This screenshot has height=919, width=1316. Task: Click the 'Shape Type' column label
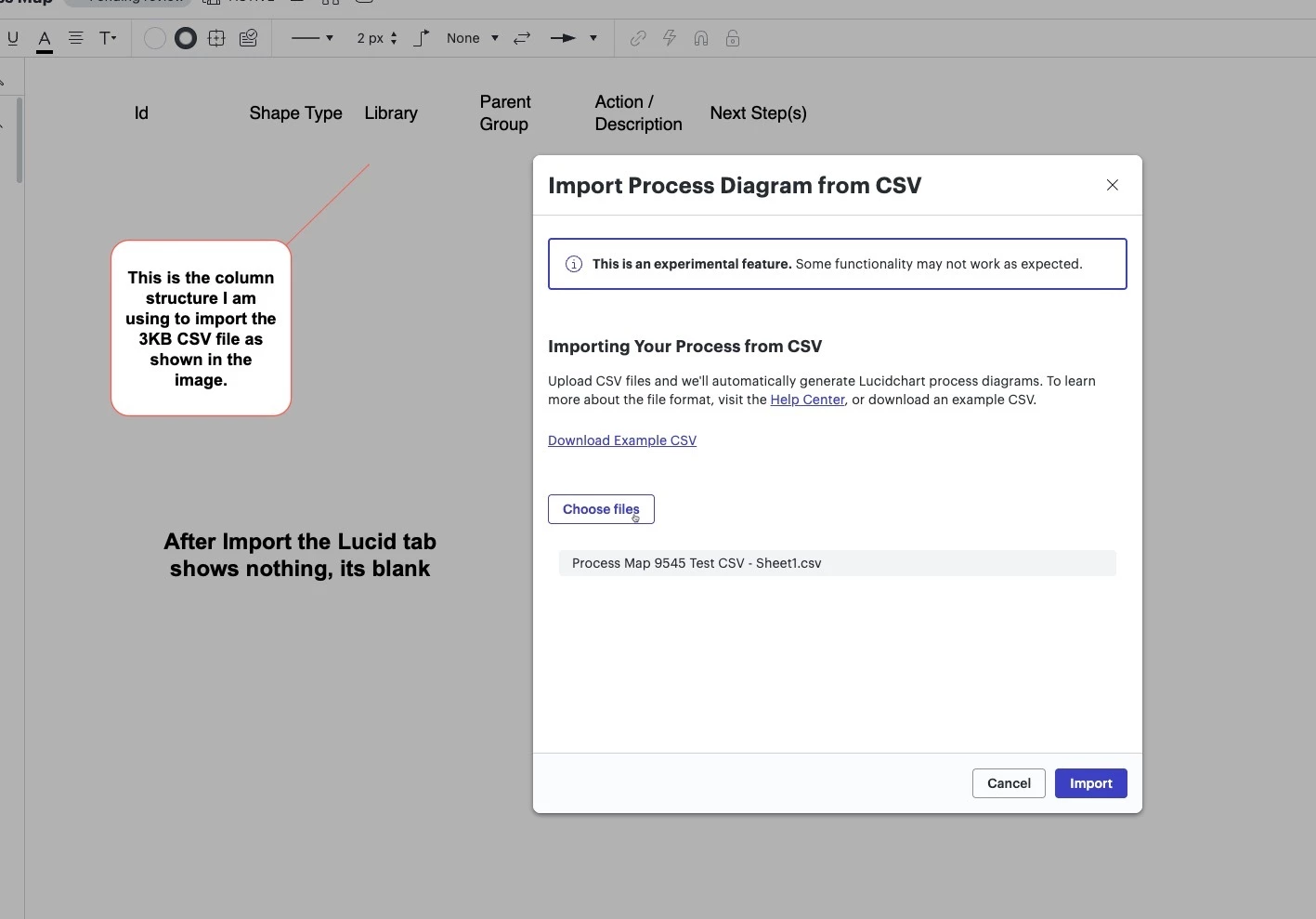295,113
